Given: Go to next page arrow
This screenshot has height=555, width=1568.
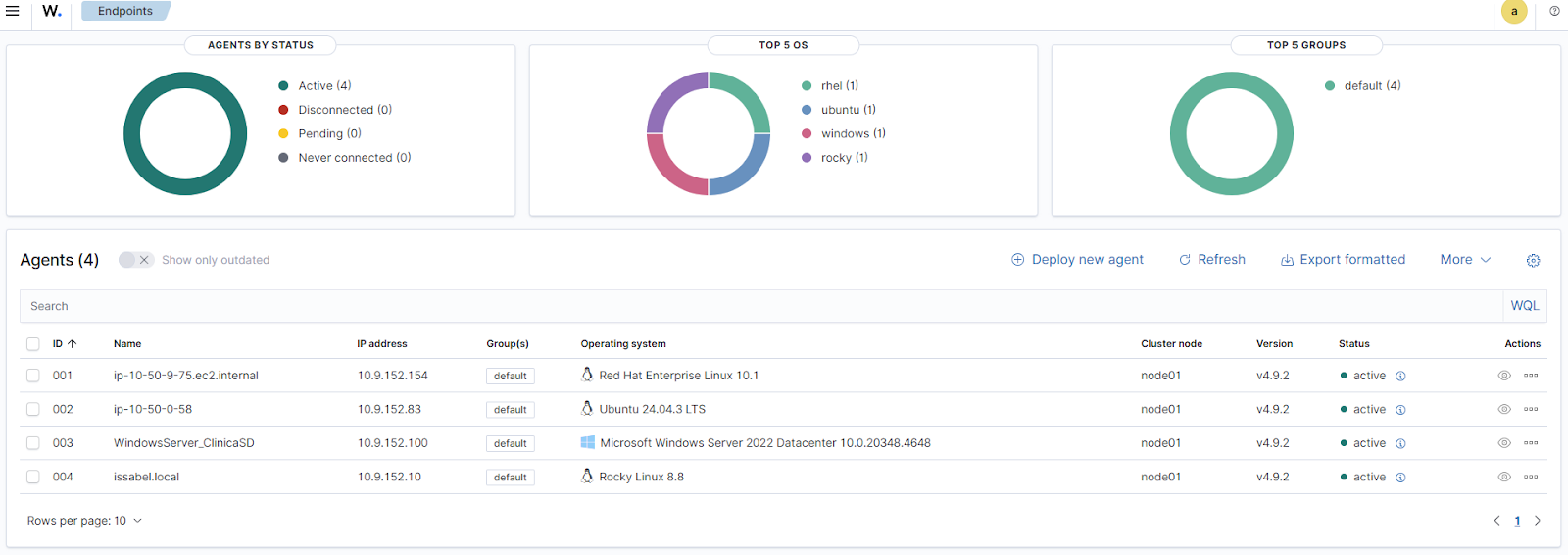Looking at the screenshot, I should coord(1538,521).
